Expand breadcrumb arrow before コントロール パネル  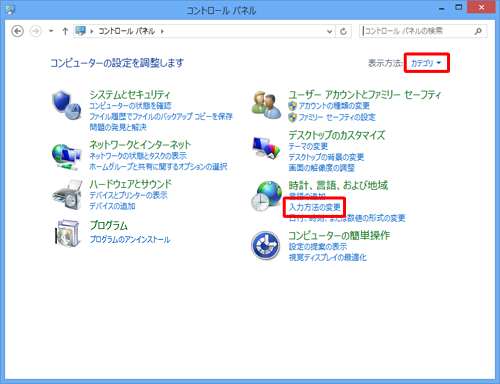92,31
